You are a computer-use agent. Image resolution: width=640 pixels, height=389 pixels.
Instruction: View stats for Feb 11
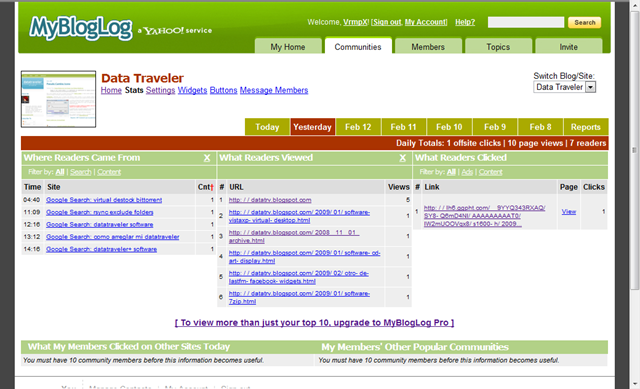coord(404,127)
